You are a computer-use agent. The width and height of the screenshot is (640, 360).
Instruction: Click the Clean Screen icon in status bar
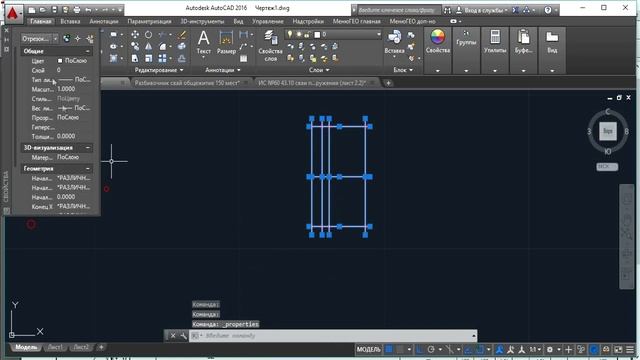[x=618, y=349]
